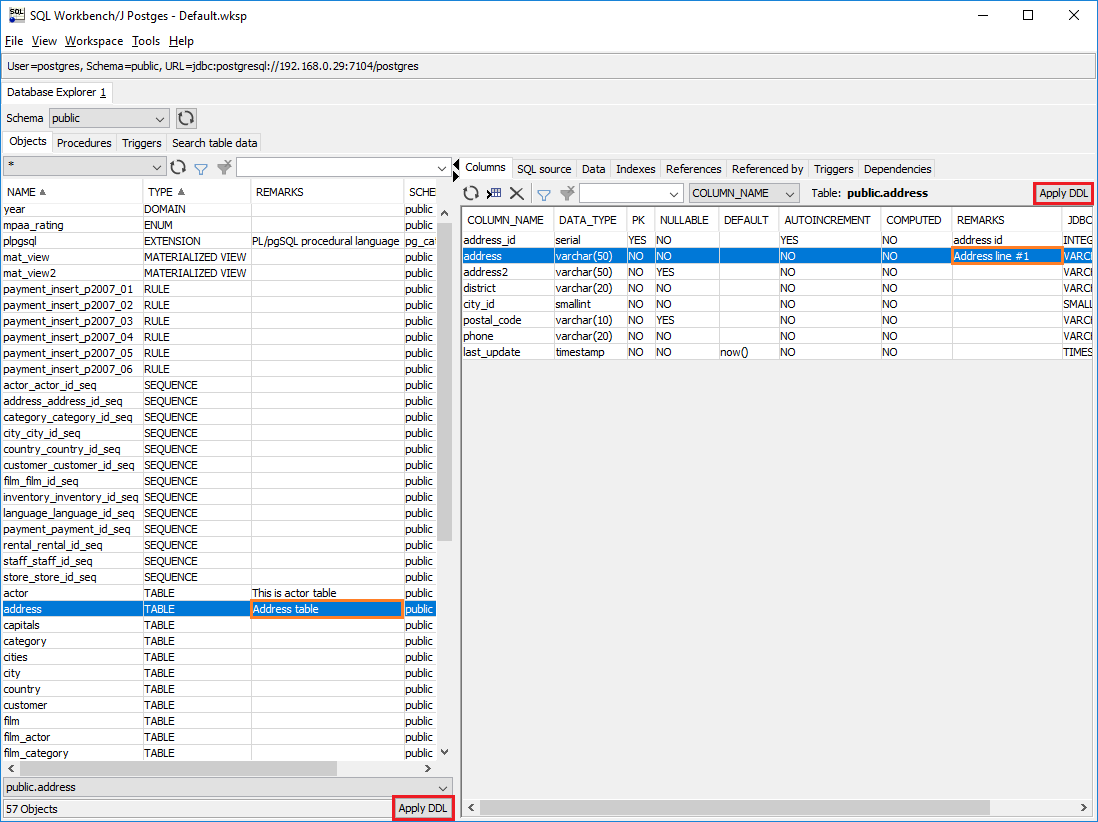Expand the object type dropdown showing asterisk
Screen dimensions: 1098x822
click(84, 167)
